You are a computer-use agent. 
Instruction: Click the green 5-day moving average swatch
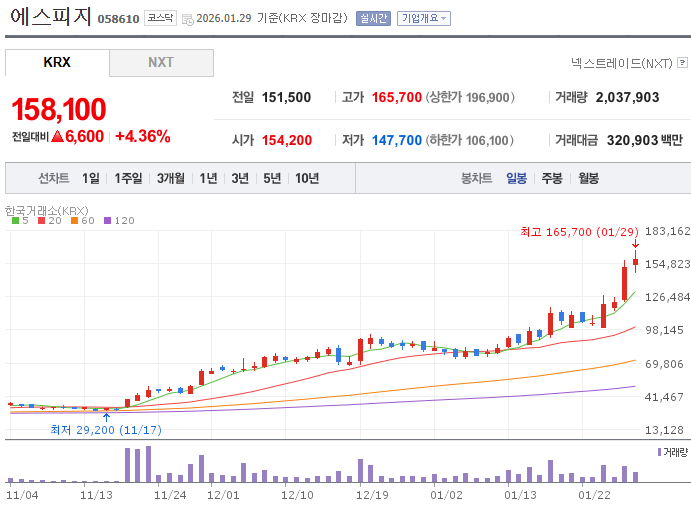15,220
